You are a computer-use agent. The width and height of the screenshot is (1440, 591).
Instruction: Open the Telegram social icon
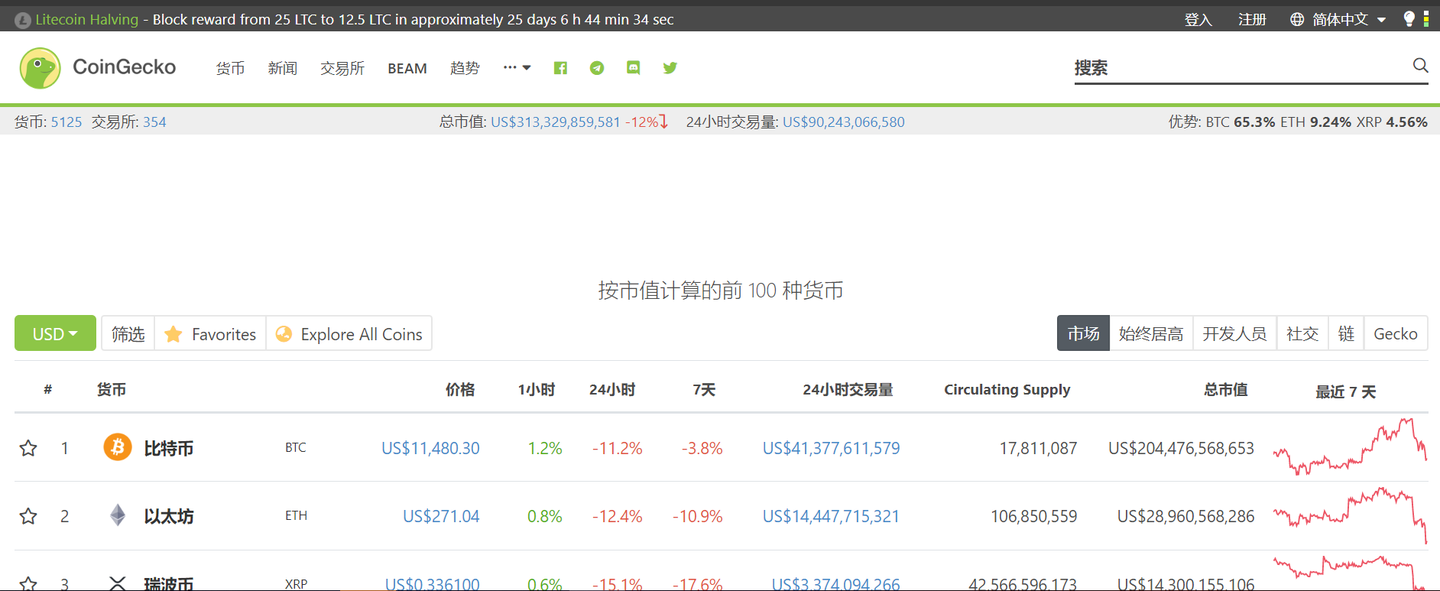(597, 68)
